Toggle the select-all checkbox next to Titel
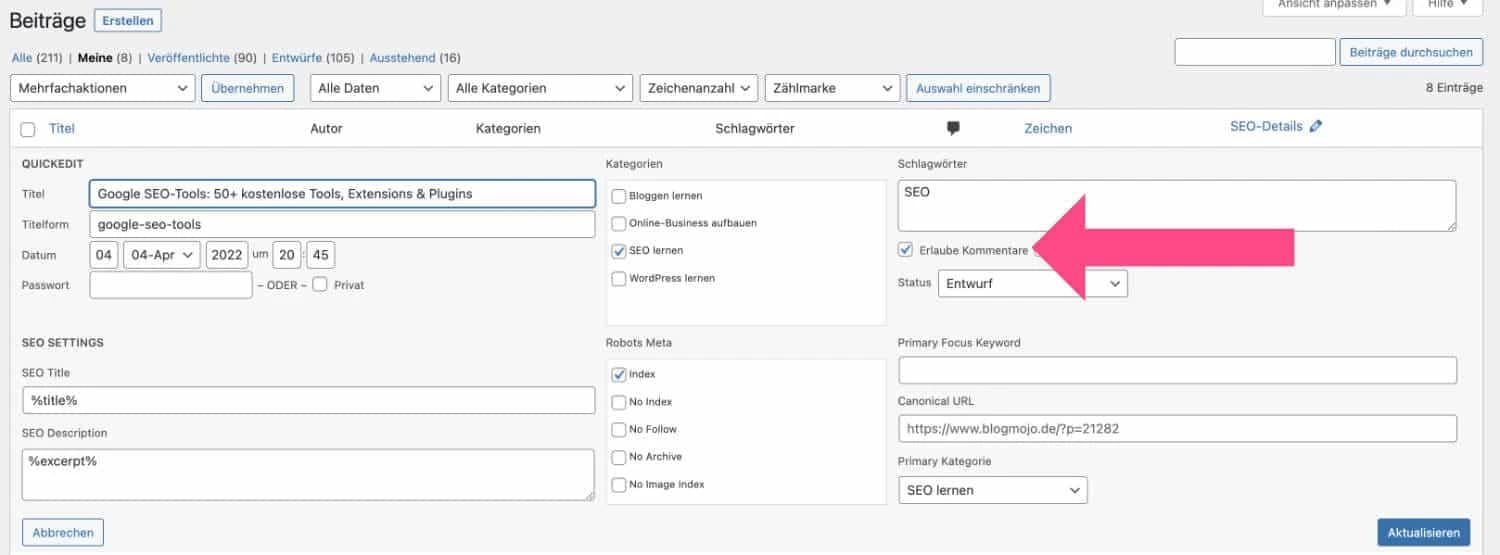Screen dimensions: 1500x555 pos(28,129)
